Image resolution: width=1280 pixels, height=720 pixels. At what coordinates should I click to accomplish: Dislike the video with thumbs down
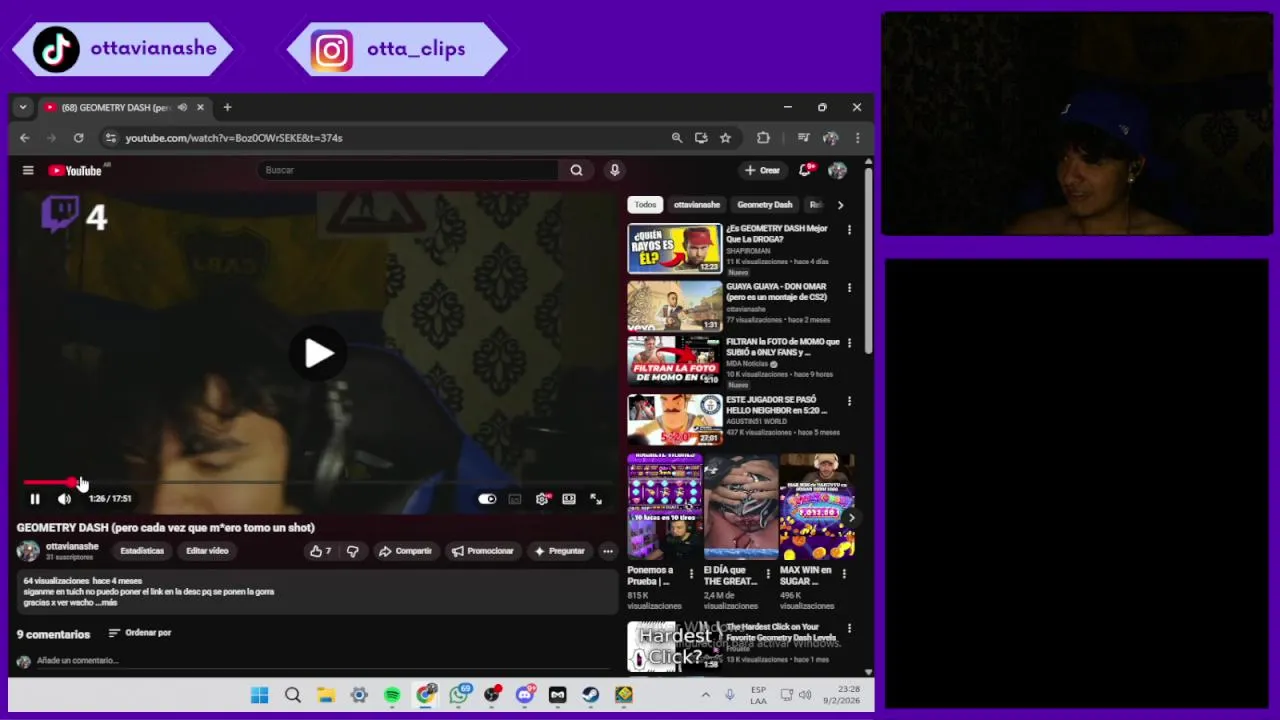pos(352,551)
